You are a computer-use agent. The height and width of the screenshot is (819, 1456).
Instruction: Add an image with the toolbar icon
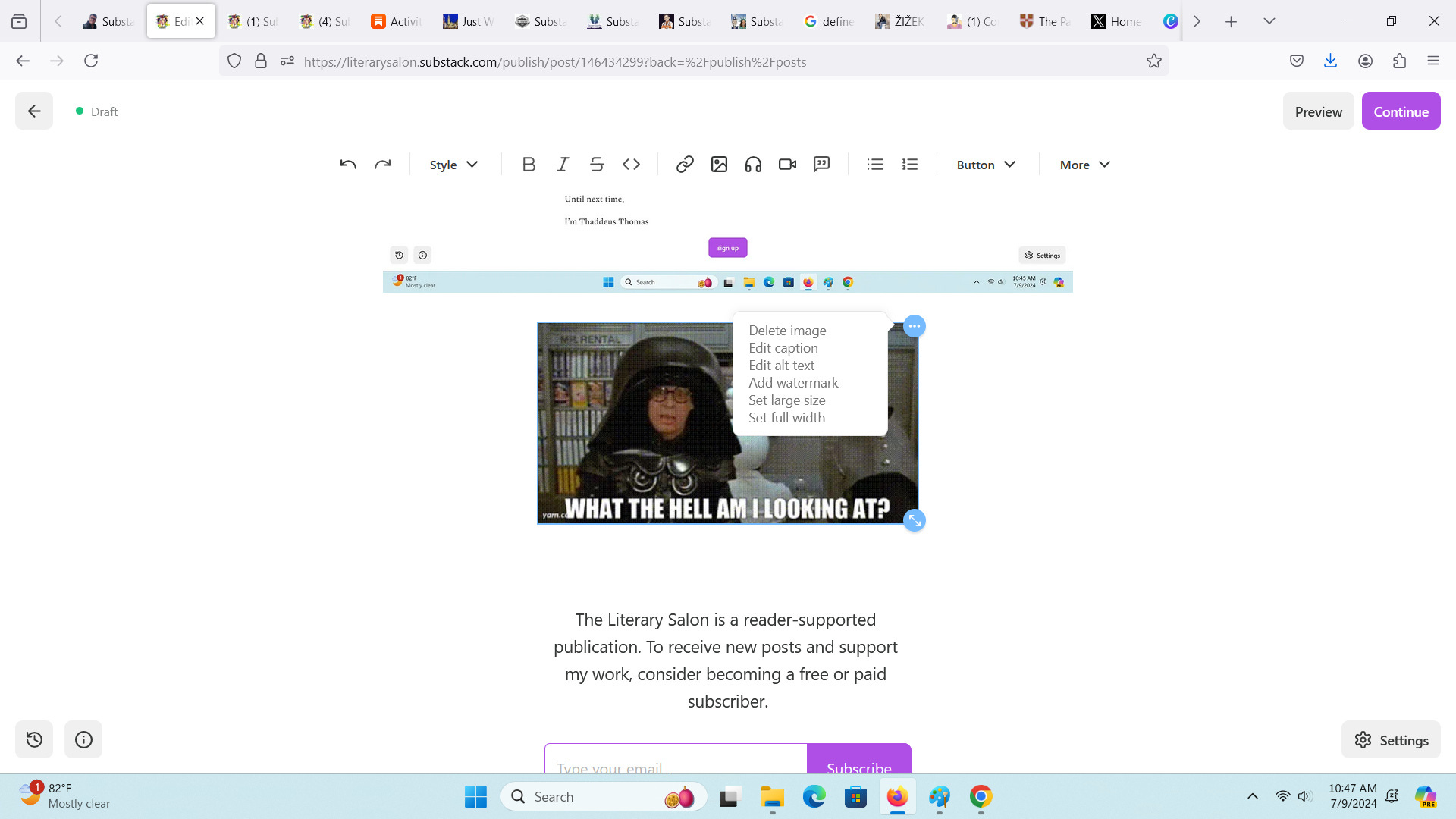click(719, 165)
